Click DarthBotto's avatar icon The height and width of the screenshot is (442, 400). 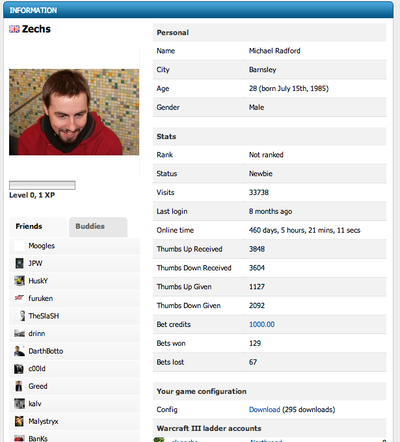pyautogui.click(x=19, y=351)
